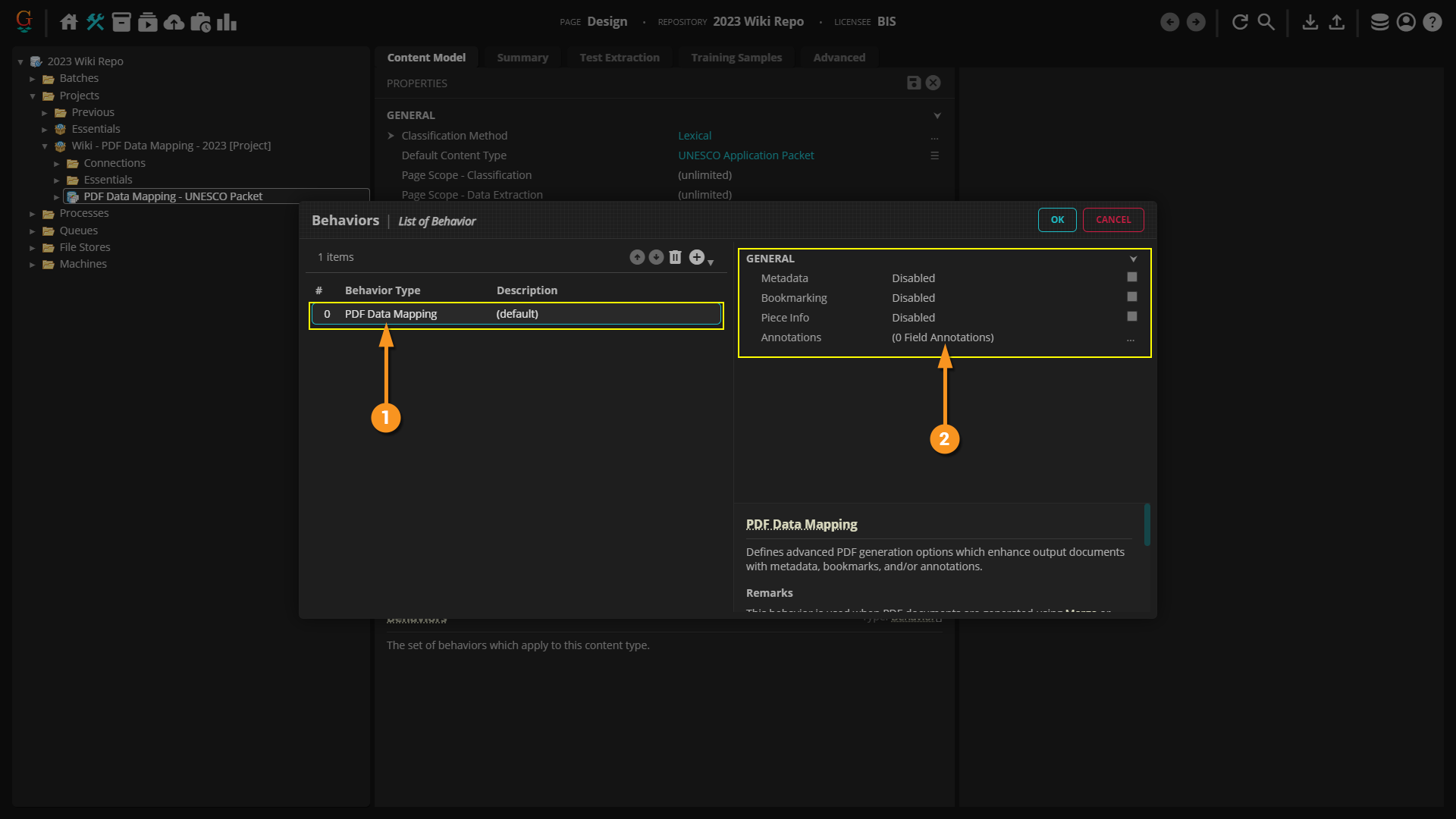This screenshot has height=819, width=1456.
Task: Open the Design tools (wrench) page icon
Action: click(x=95, y=22)
